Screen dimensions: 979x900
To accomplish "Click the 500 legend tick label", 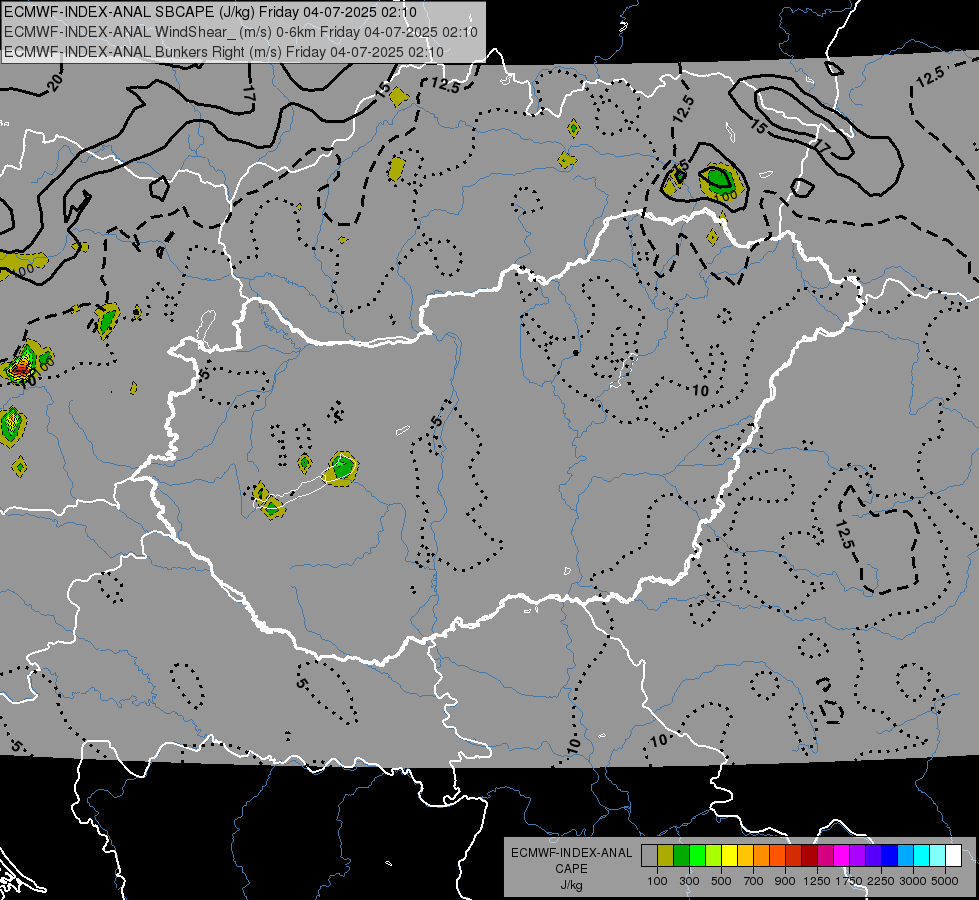I will (x=721, y=881).
